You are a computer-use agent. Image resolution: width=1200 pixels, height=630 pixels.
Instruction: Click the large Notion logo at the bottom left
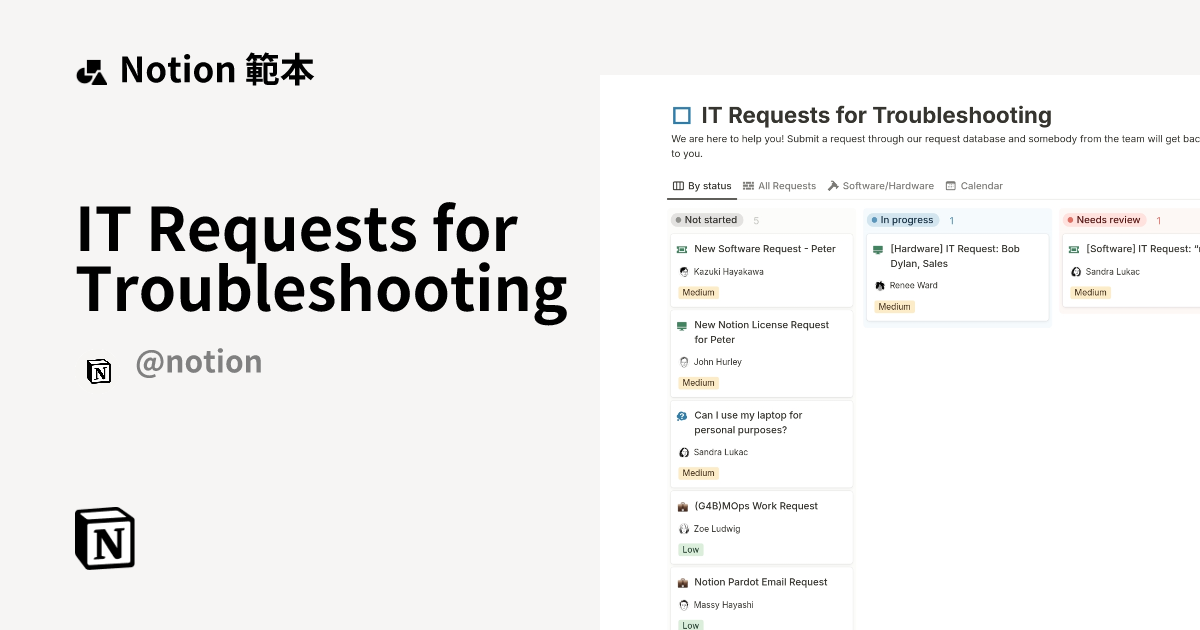(x=103, y=538)
